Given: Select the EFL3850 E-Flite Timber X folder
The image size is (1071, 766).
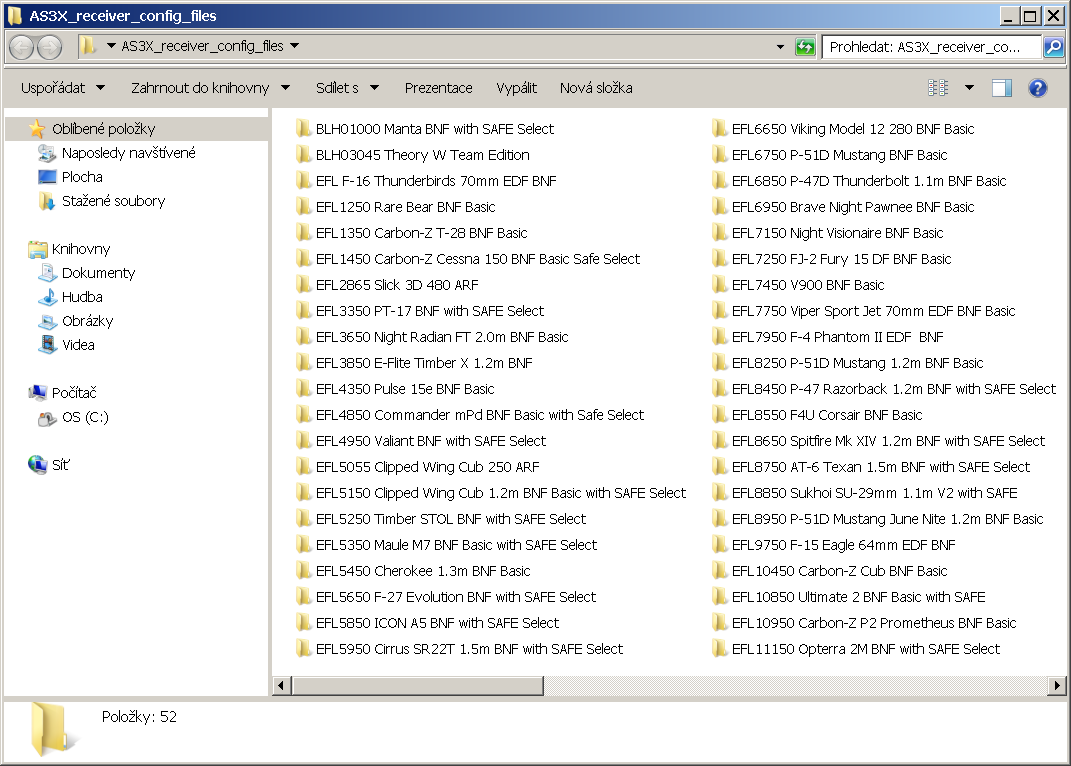Looking at the screenshot, I should coord(424,363).
